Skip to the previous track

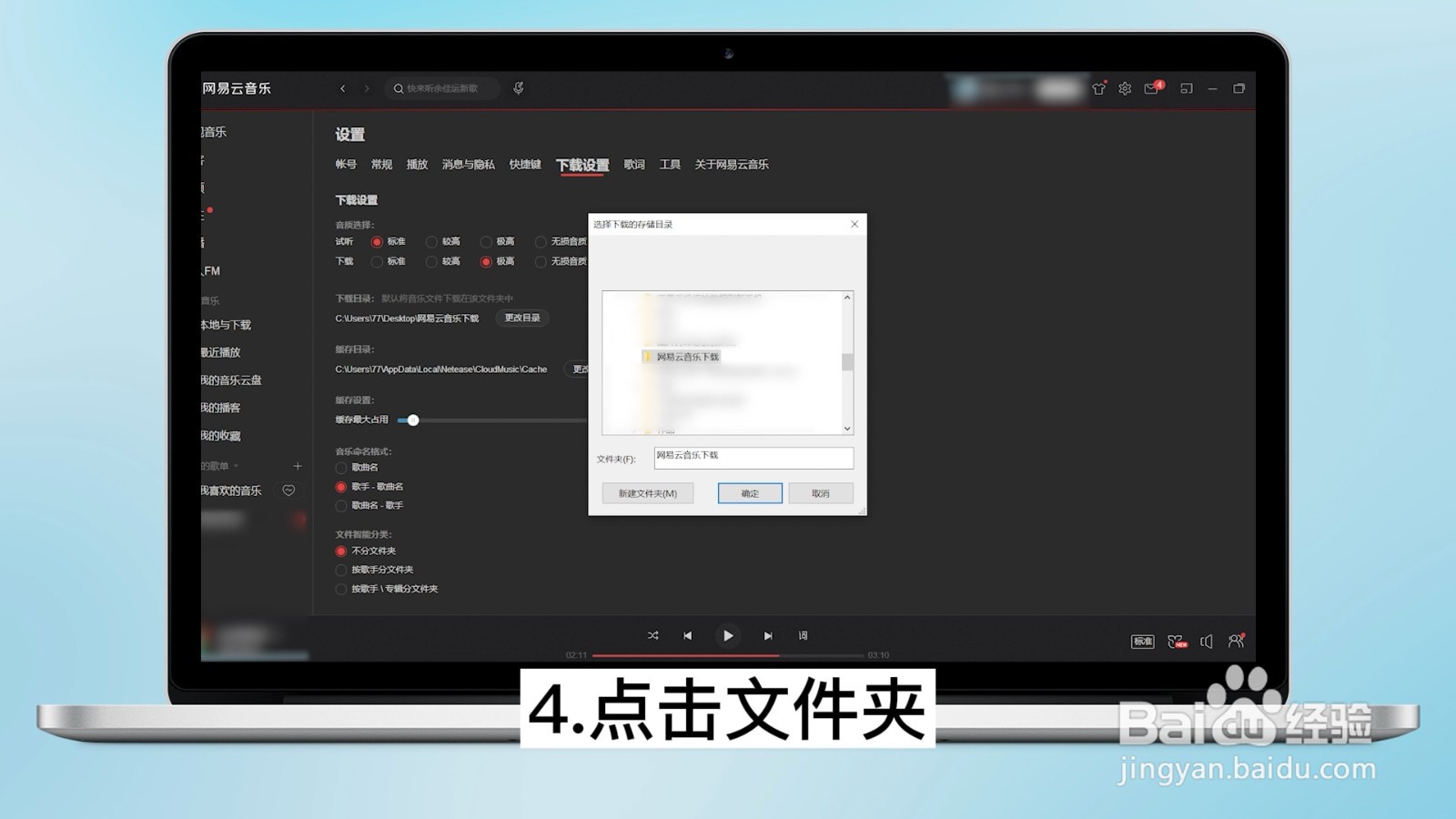point(687,636)
